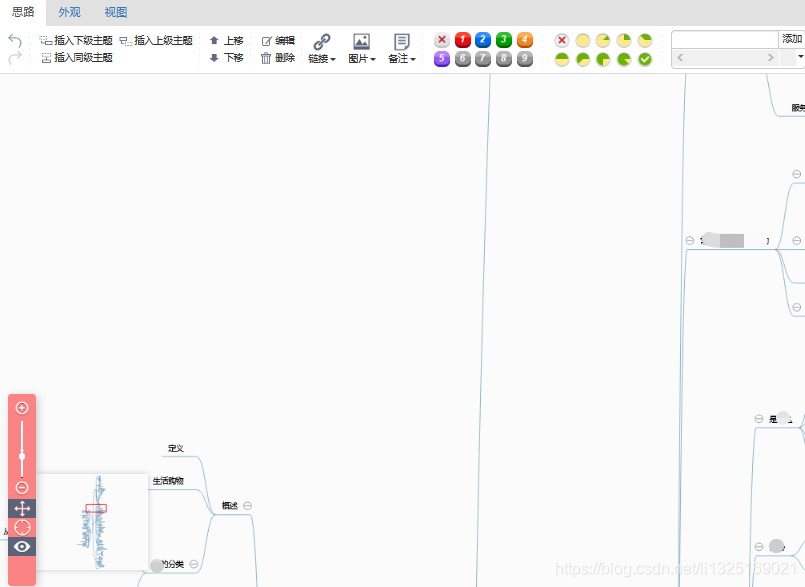Collapse the node starting with 是

tap(759, 419)
